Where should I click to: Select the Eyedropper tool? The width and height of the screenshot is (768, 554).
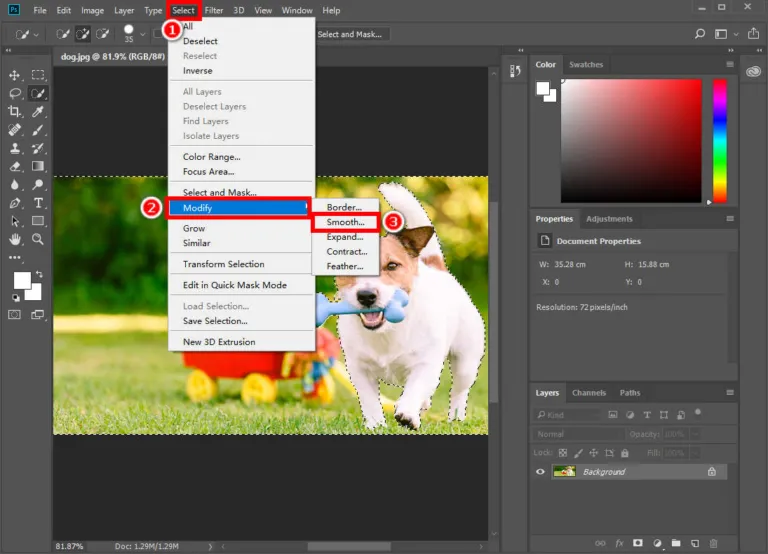click(38, 111)
